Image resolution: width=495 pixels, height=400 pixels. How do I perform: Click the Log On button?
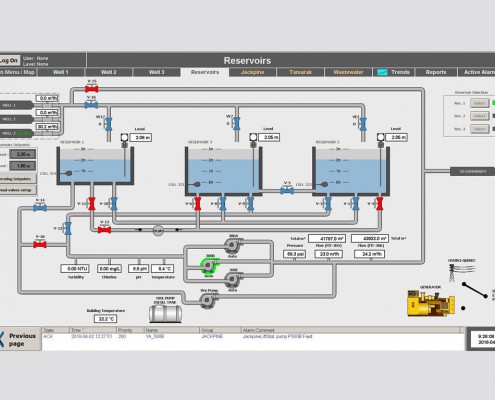(10, 61)
